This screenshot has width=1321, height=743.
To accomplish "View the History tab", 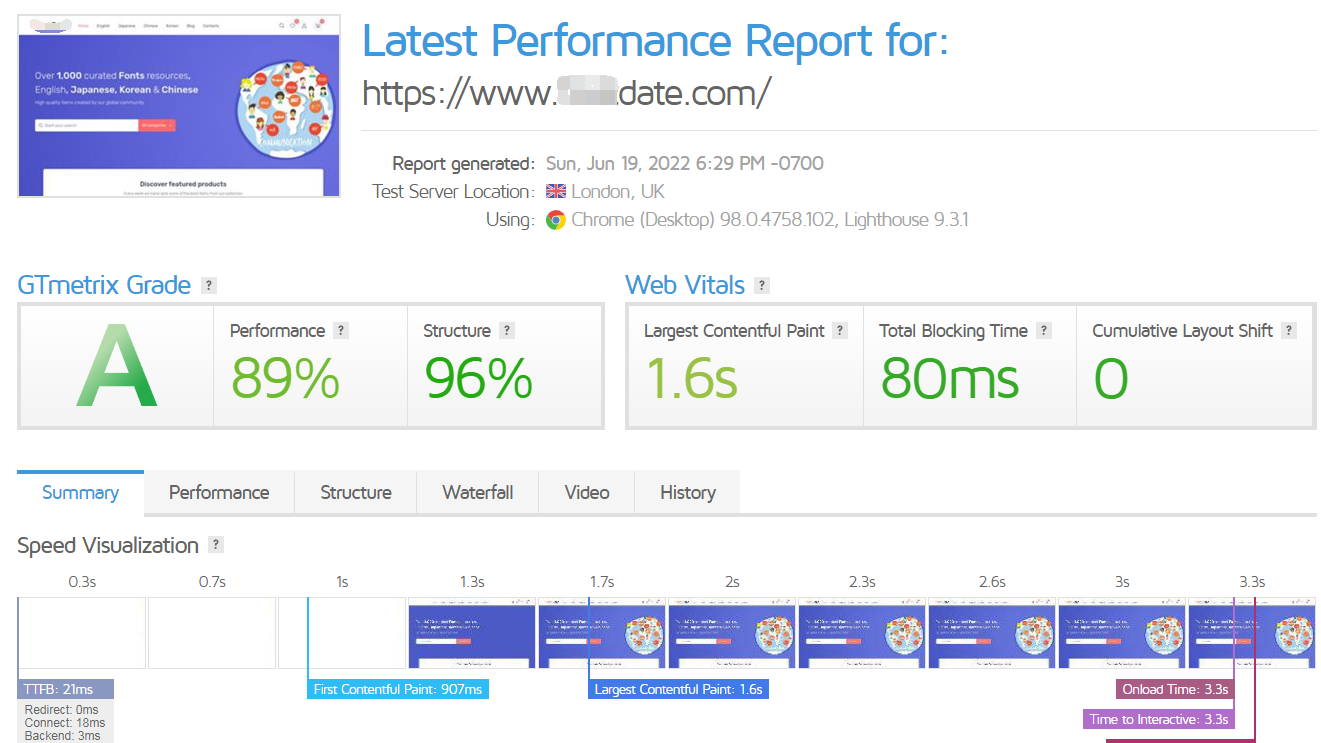I will (688, 493).
